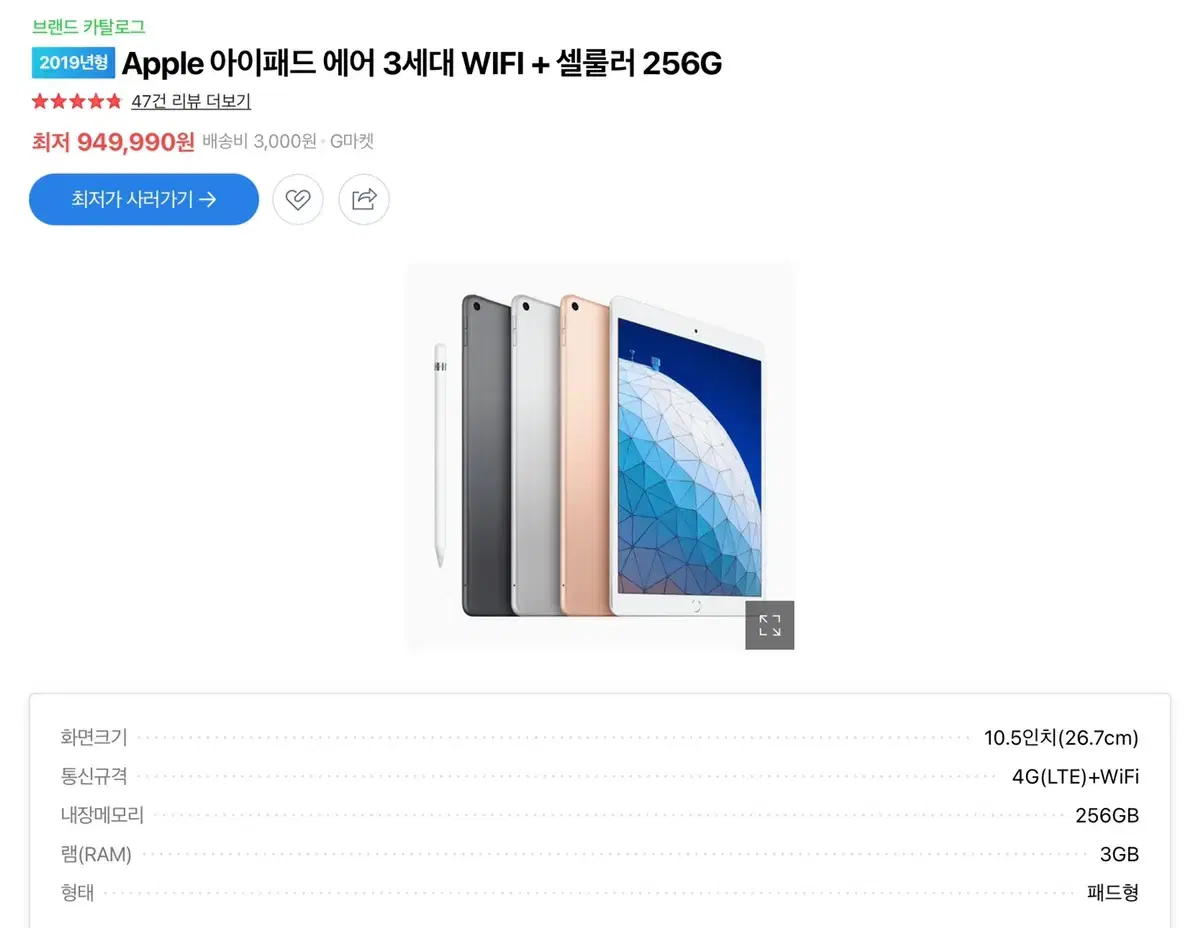
Task: Click the 형태 패드형 spec value
Action: pos(1113,893)
